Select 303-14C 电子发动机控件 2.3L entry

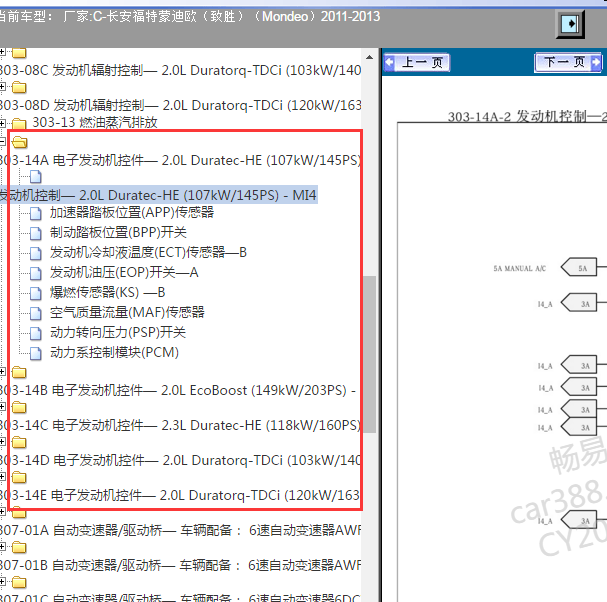(180, 425)
